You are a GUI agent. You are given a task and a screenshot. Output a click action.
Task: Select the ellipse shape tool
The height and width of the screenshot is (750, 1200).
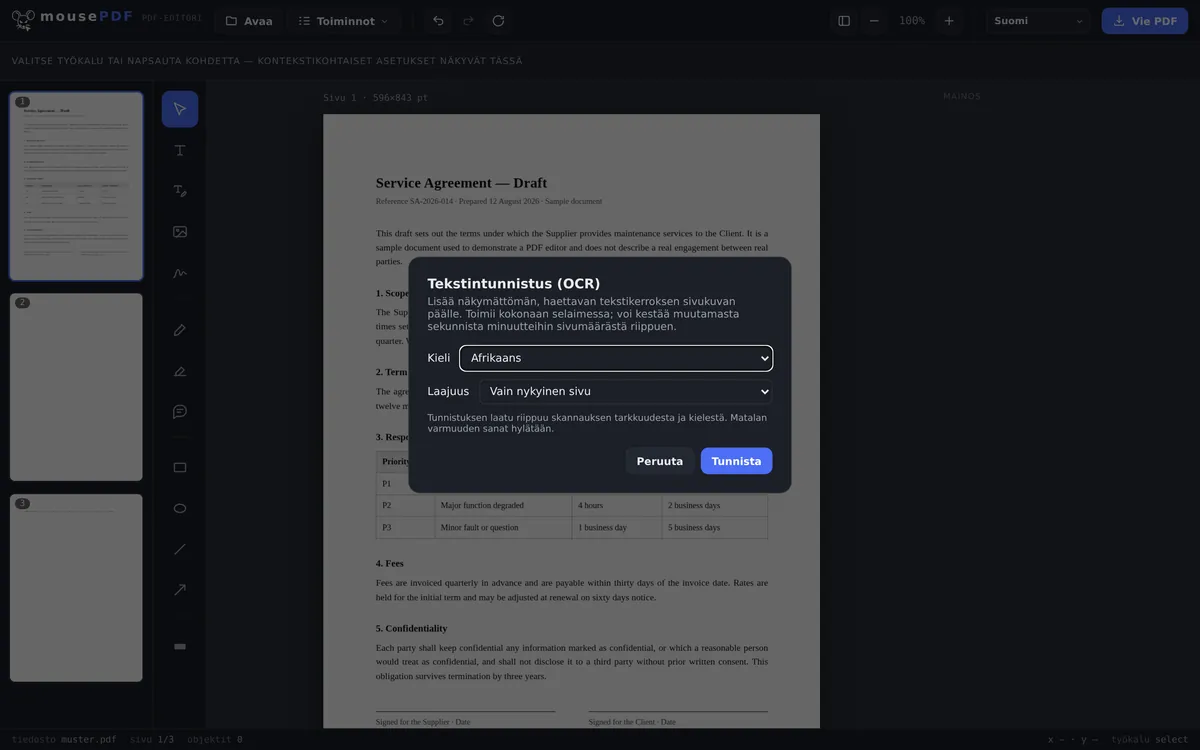pos(180,508)
